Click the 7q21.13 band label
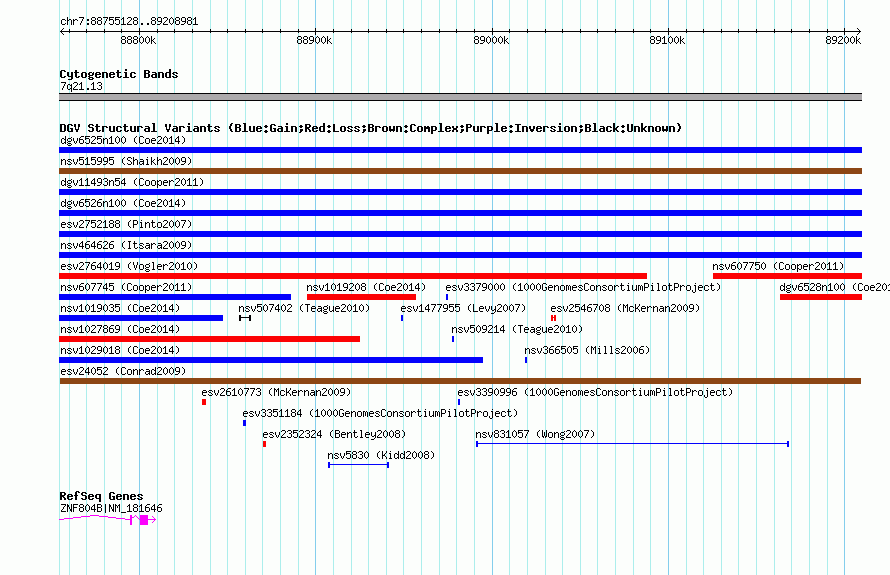The width and height of the screenshot is (890, 575). 81,86
